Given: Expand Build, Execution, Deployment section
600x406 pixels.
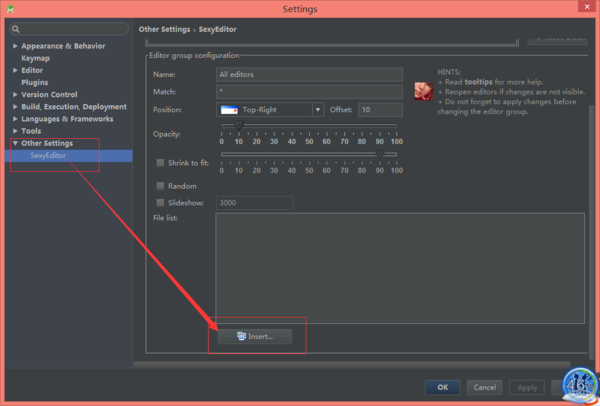Looking at the screenshot, I should (x=15, y=107).
